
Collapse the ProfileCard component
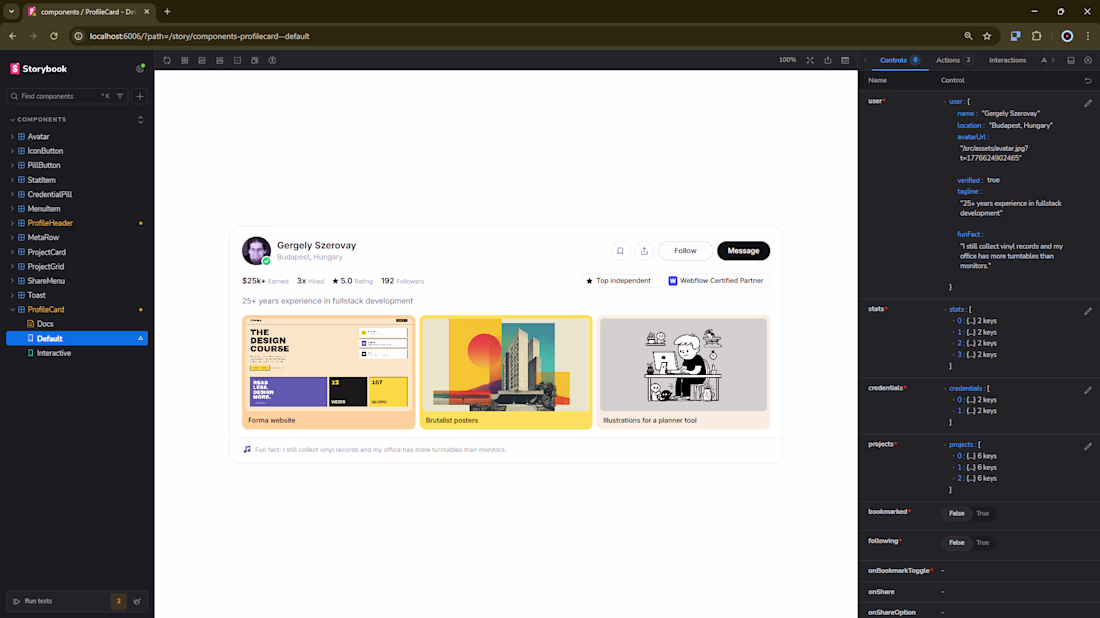click(x=46, y=309)
